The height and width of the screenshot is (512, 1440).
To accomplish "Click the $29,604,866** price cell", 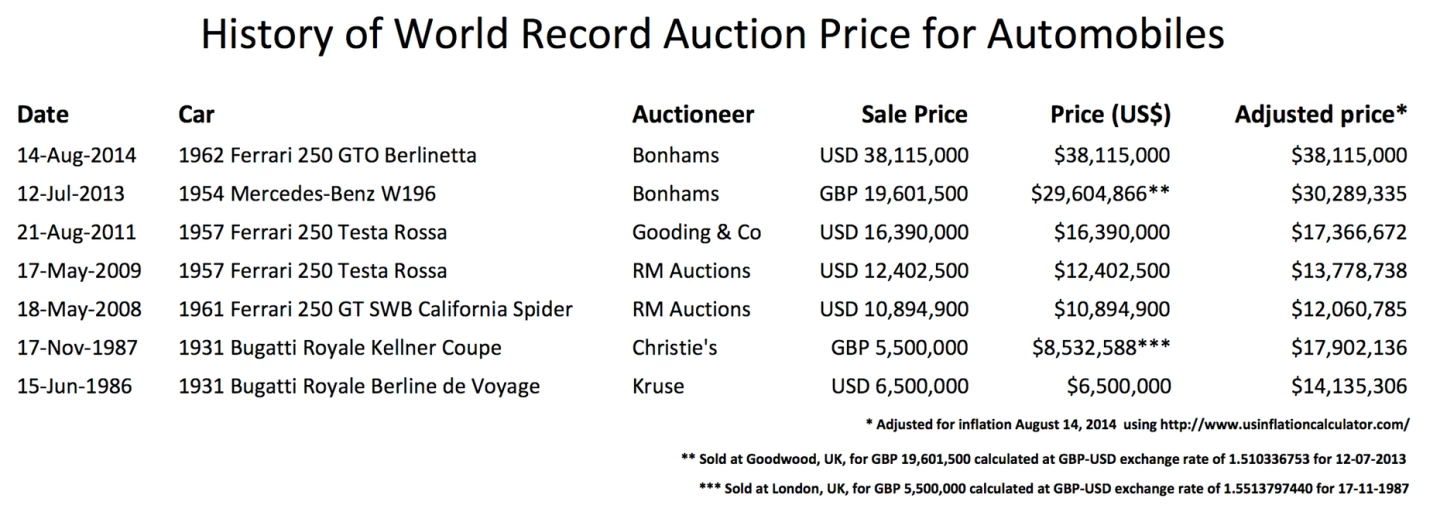I will pos(1100,194).
